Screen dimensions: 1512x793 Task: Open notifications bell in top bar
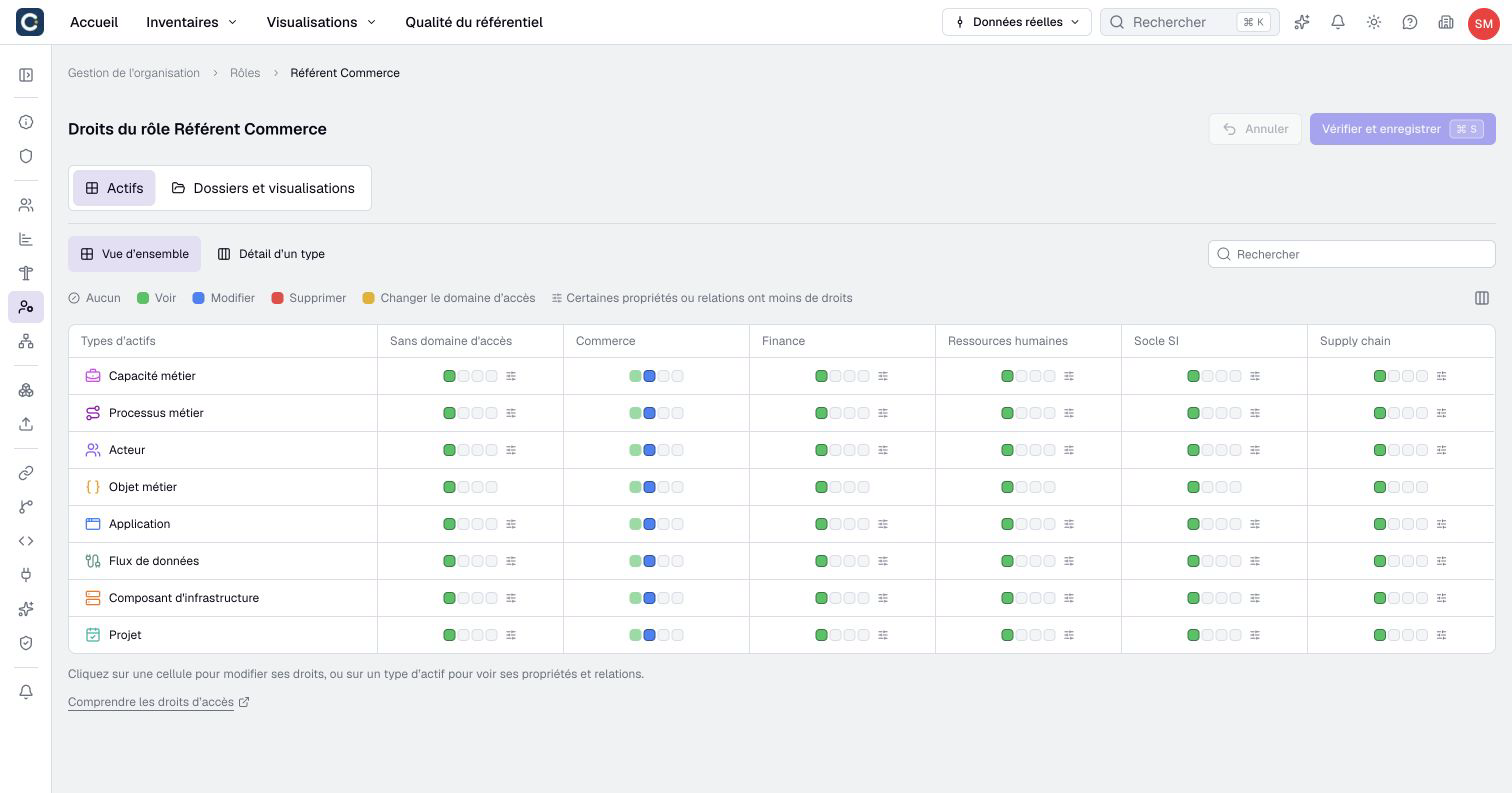(x=1338, y=22)
